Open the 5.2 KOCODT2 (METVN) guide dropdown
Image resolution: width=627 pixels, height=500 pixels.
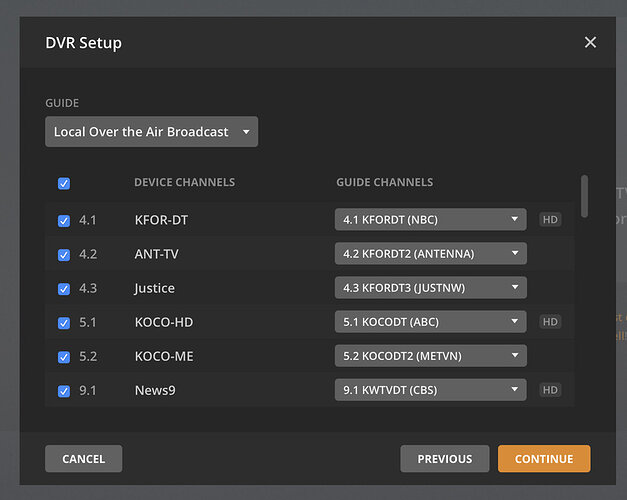point(430,356)
